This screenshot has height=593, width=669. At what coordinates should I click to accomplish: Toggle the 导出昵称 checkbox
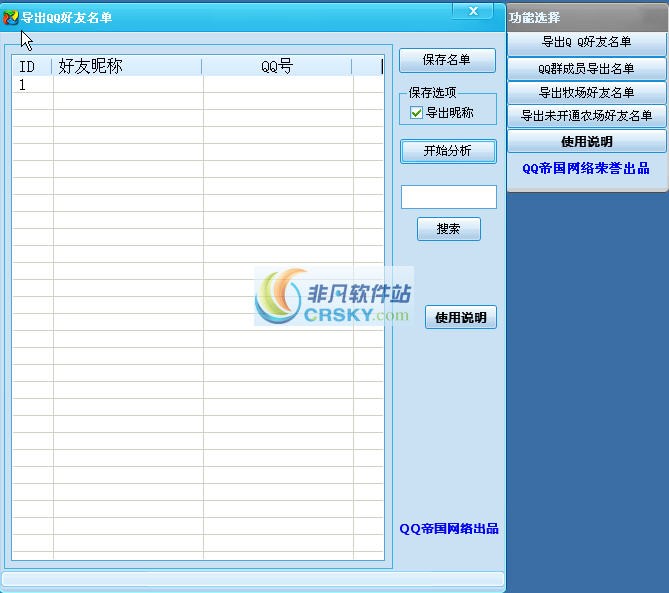click(x=416, y=113)
